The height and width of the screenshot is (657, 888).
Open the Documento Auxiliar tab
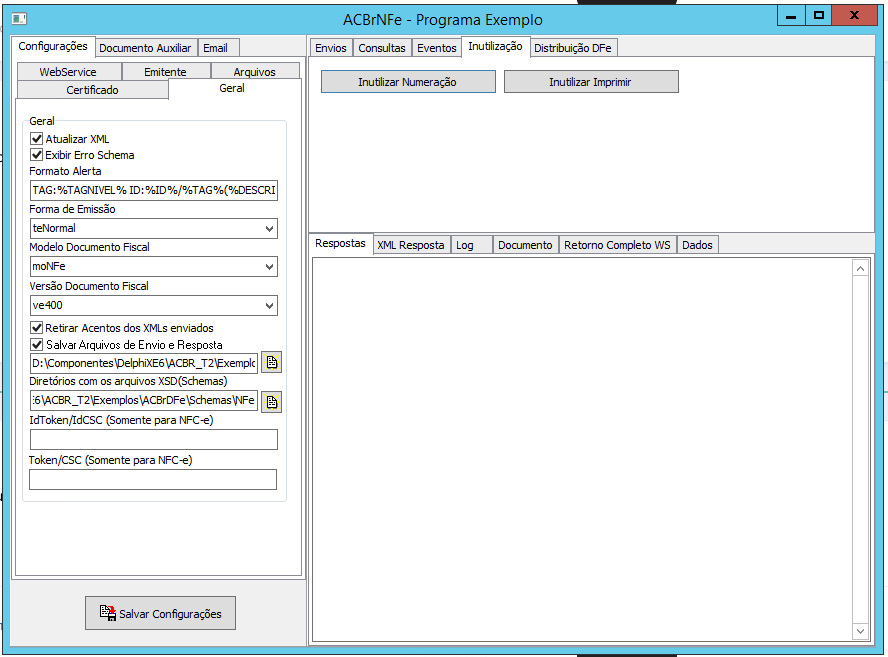[146, 48]
